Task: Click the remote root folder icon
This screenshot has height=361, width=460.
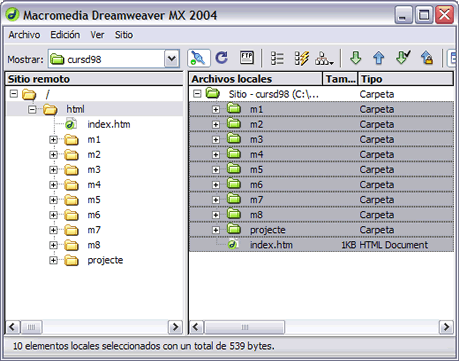Action: [29, 94]
